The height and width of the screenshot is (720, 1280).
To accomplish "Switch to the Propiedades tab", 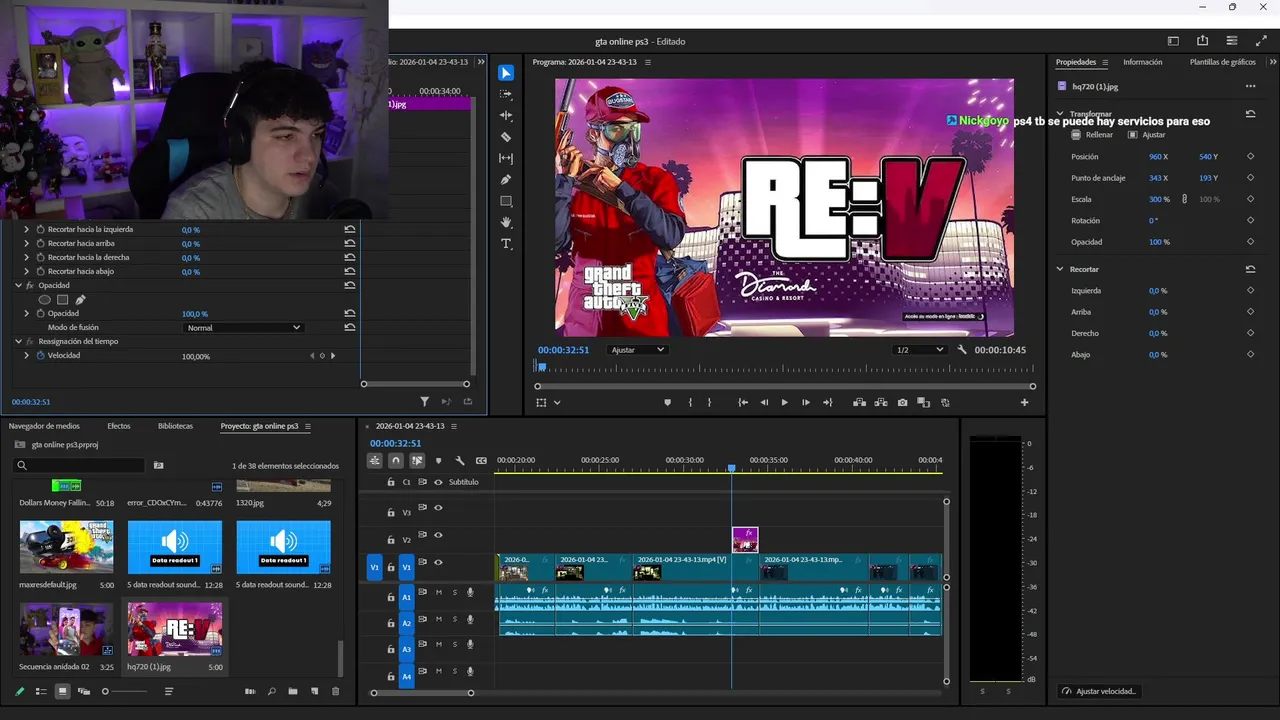I will click(1076, 62).
